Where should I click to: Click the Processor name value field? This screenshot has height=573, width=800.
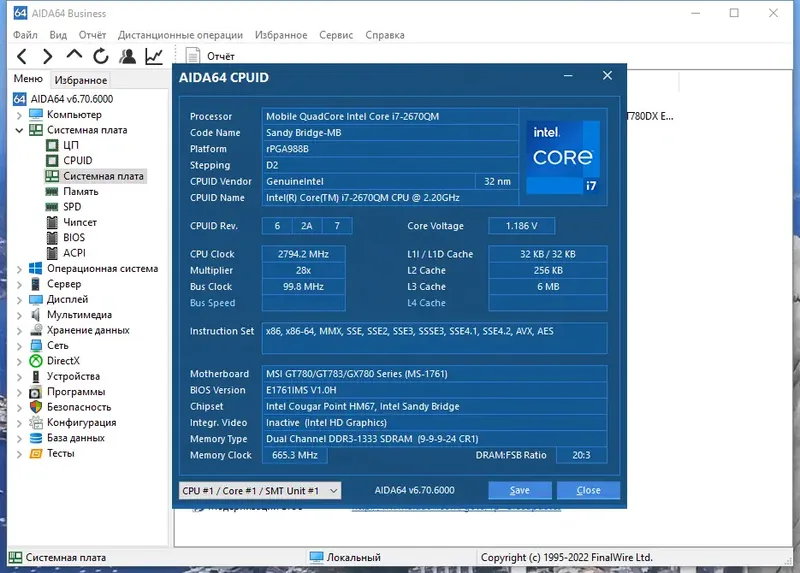coord(390,116)
